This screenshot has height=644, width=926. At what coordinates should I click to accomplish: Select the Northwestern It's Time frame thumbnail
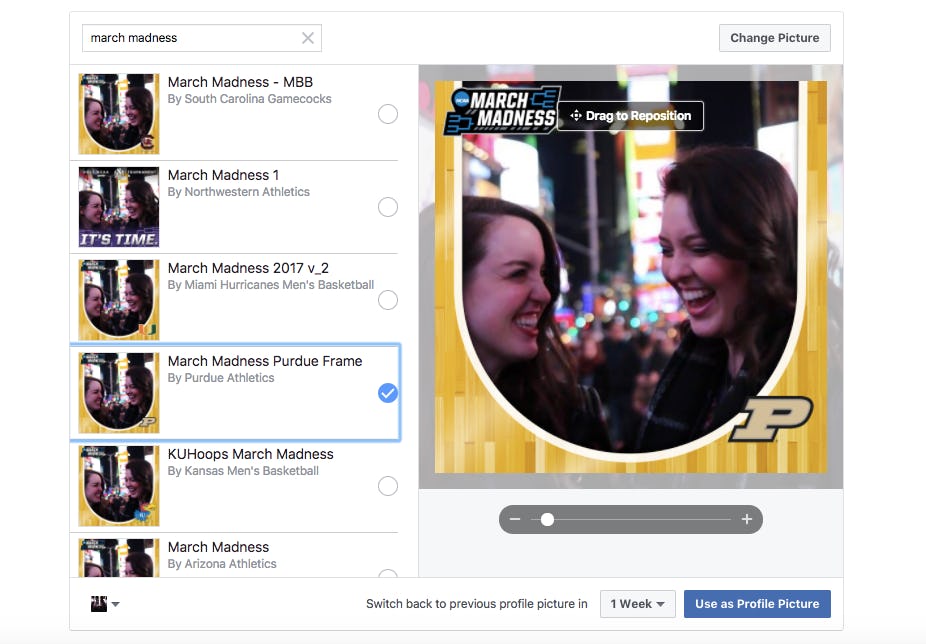tap(119, 207)
